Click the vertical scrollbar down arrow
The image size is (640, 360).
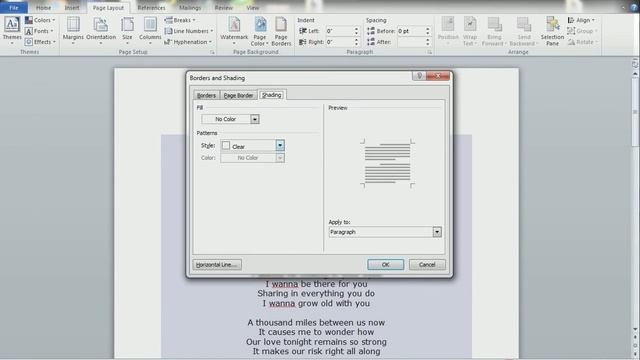635,329
